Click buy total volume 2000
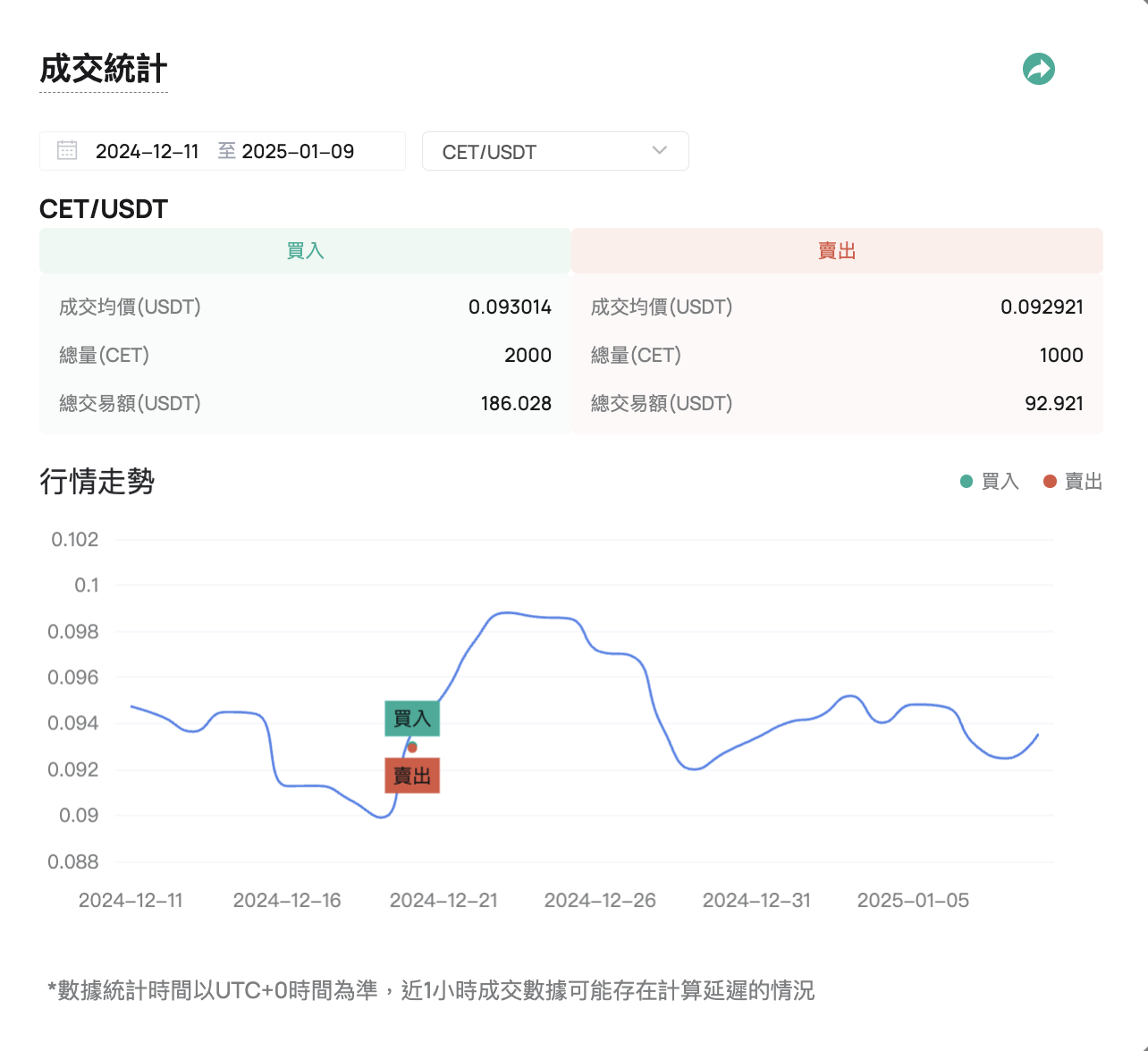 pyautogui.click(x=528, y=356)
